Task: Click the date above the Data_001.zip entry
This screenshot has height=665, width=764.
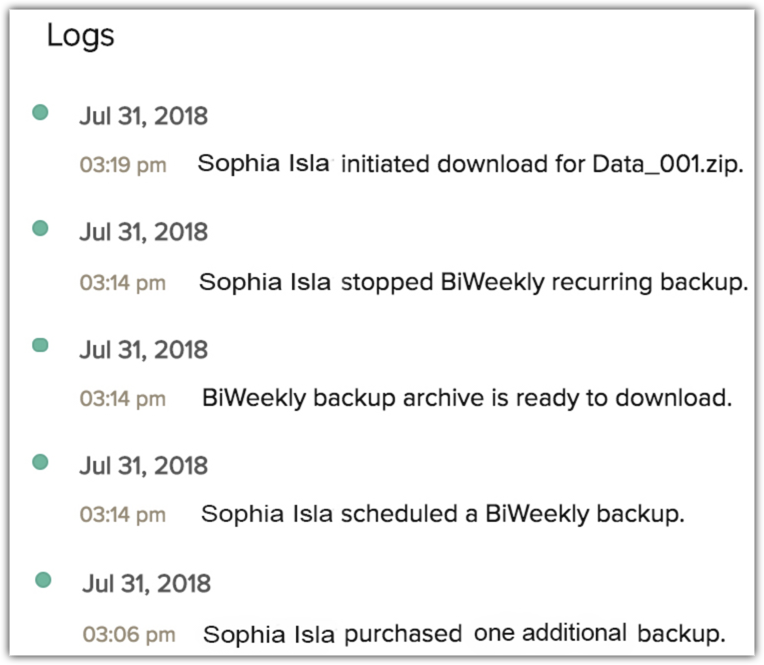Action: [144, 115]
